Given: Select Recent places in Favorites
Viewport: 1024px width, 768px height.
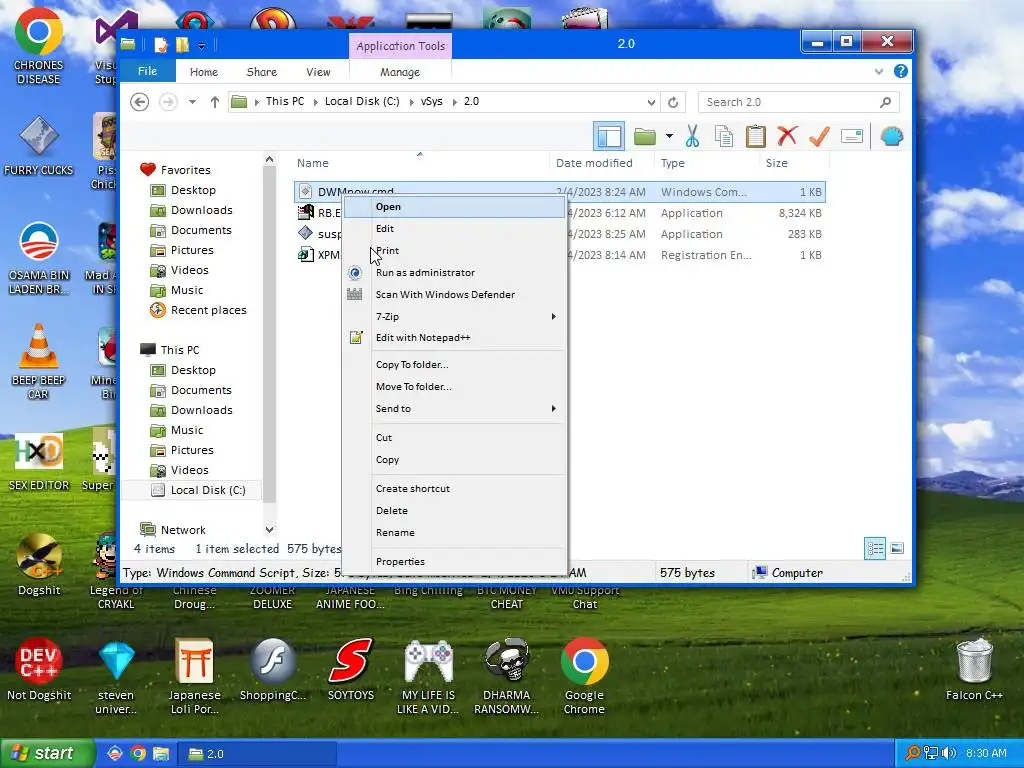Looking at the screenshot, I should tap(199, 310).
